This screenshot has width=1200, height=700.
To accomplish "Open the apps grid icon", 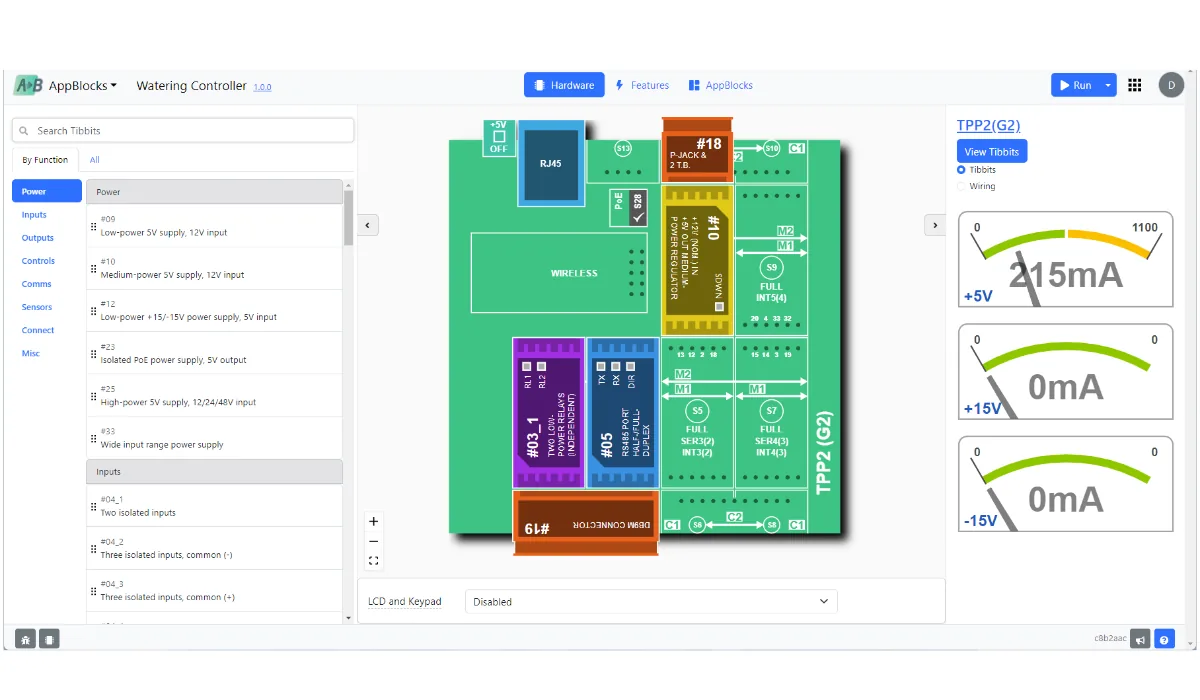I will click(1135, 85).
